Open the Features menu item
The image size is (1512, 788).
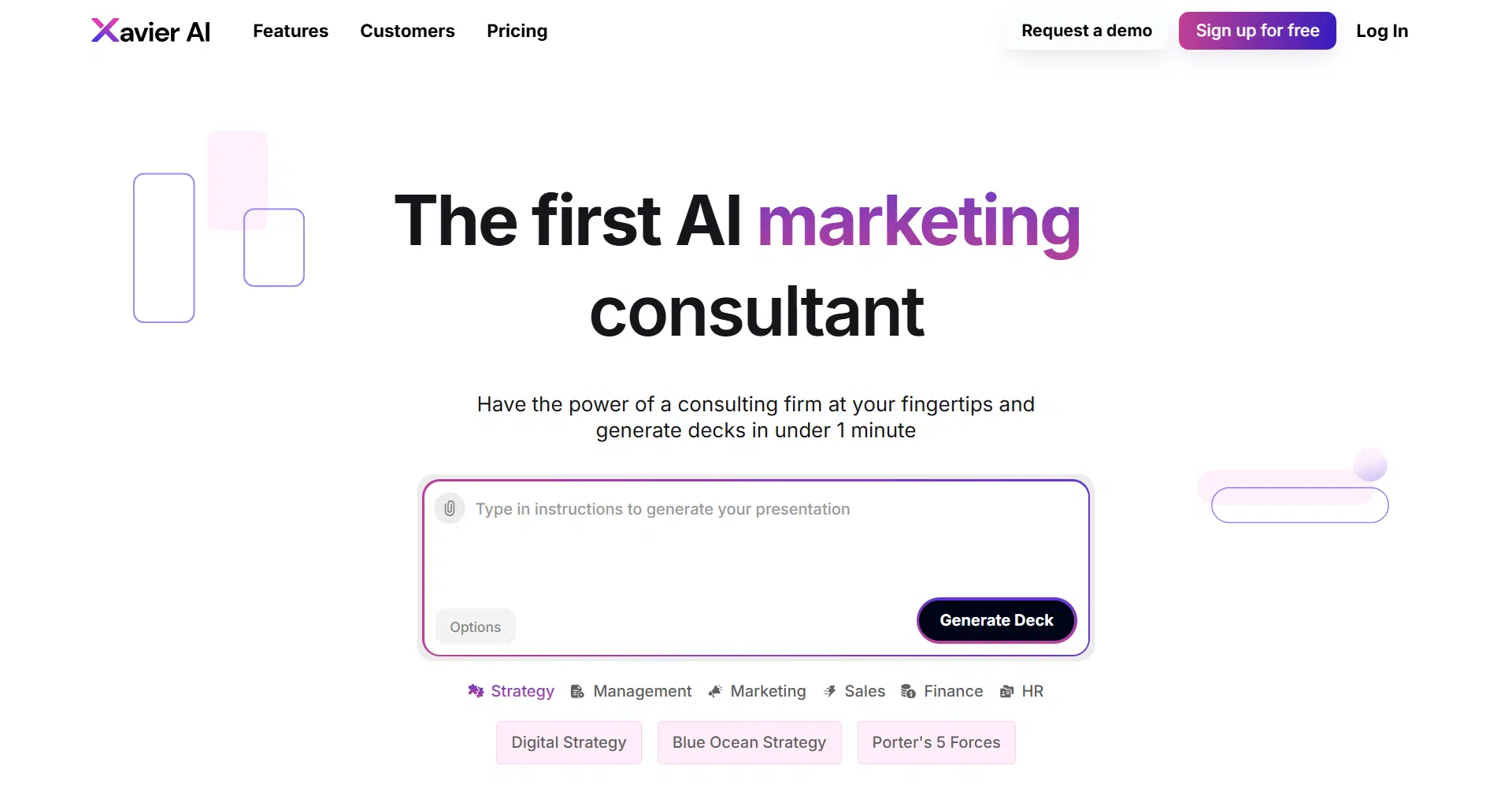click(291, 31)
